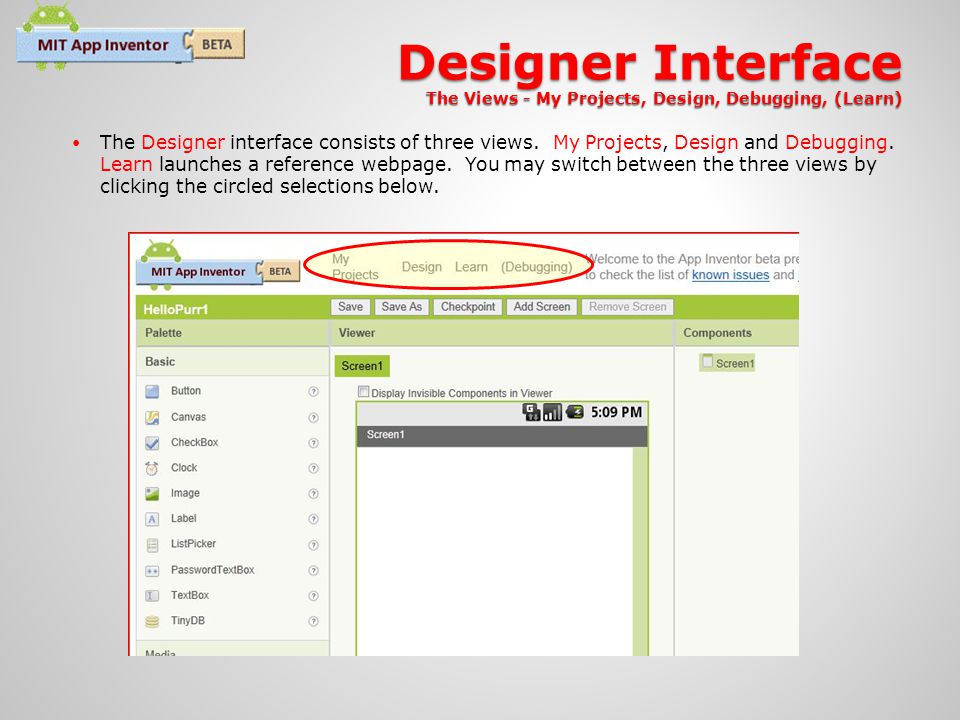Open the known issues link
Screen dimensions: 960x720
(x=730, y=275)
